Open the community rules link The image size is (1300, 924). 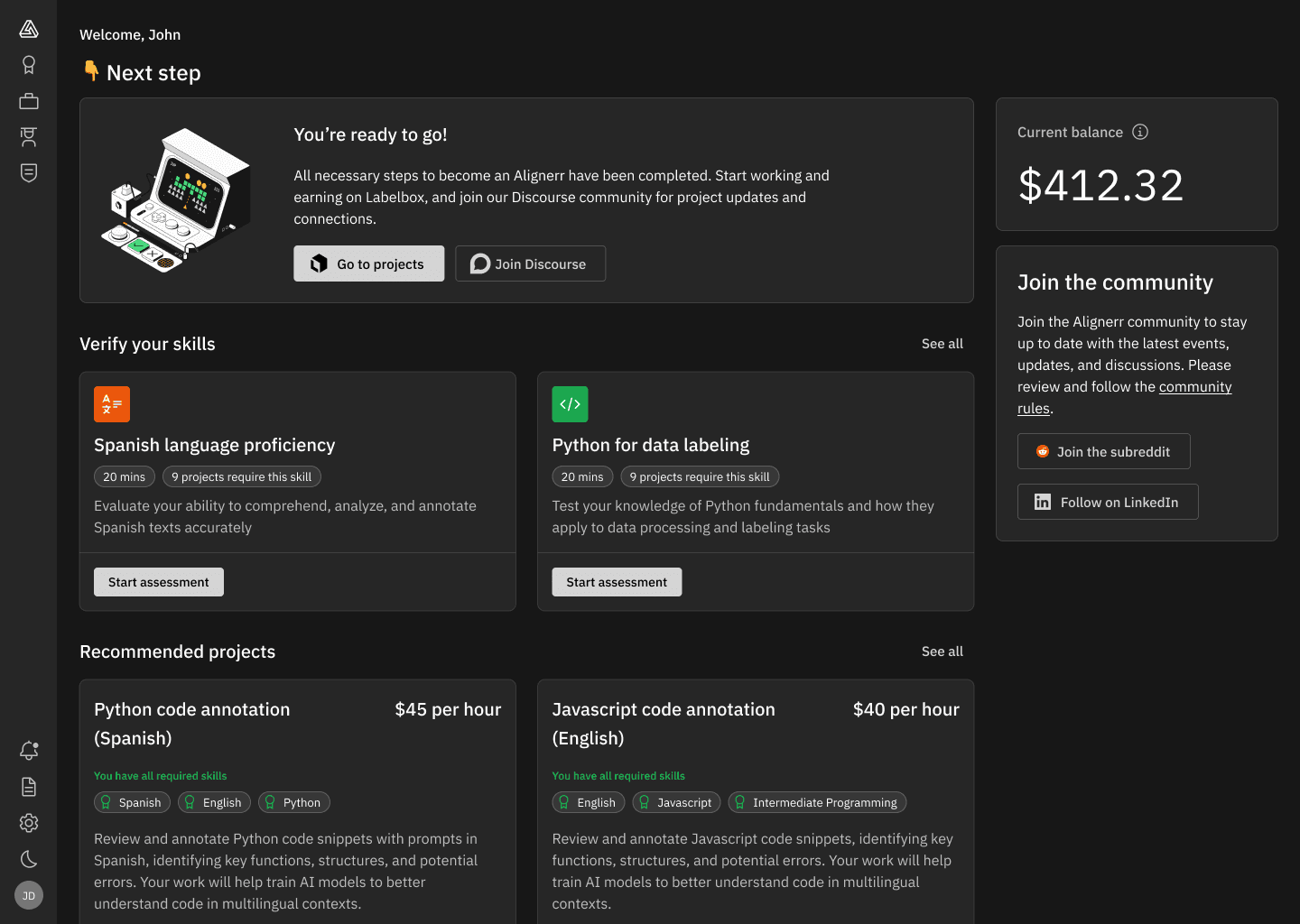(x=1194, y=387)
